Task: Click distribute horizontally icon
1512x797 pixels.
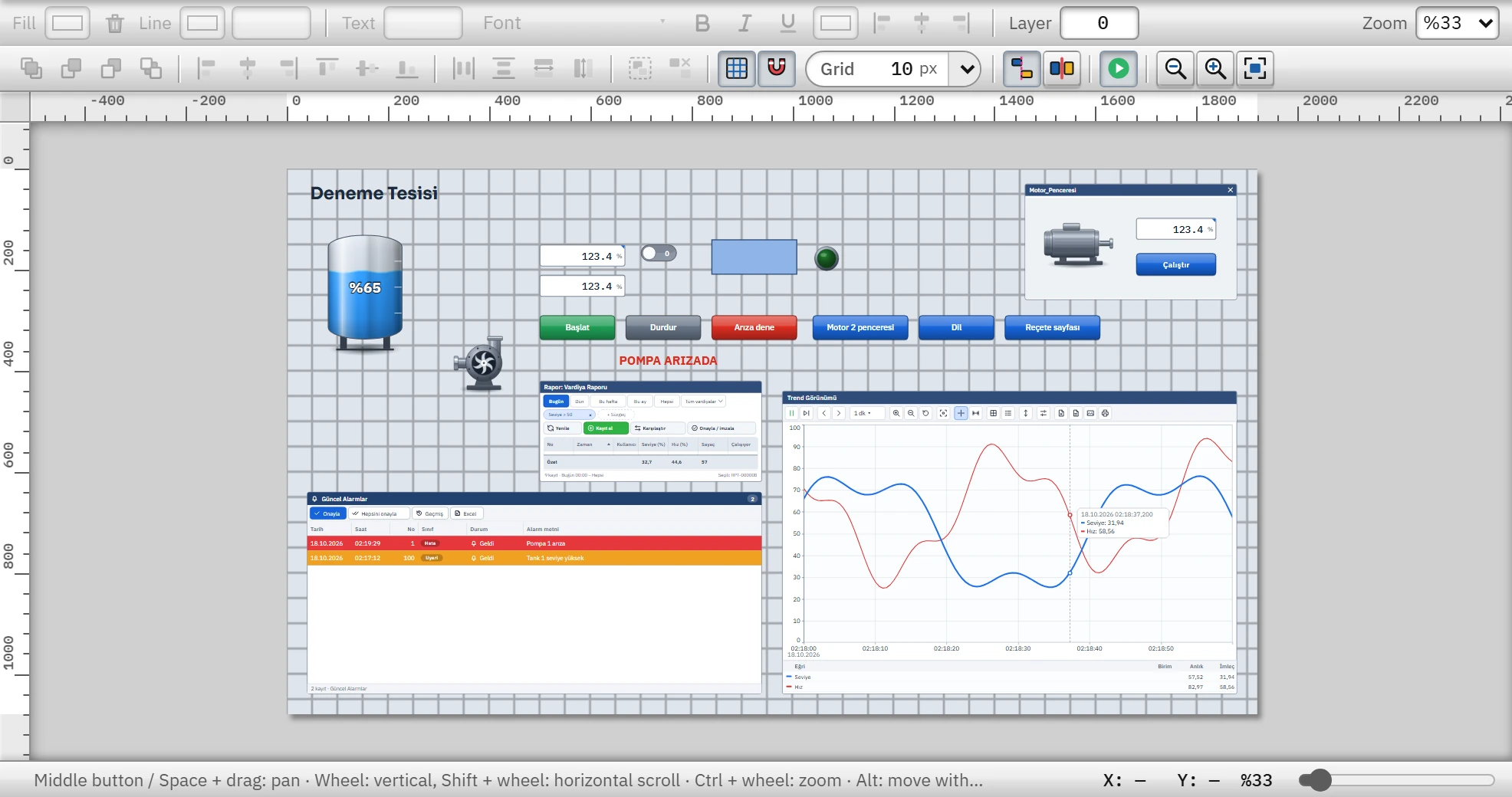Action: click(x=464, y=68)
